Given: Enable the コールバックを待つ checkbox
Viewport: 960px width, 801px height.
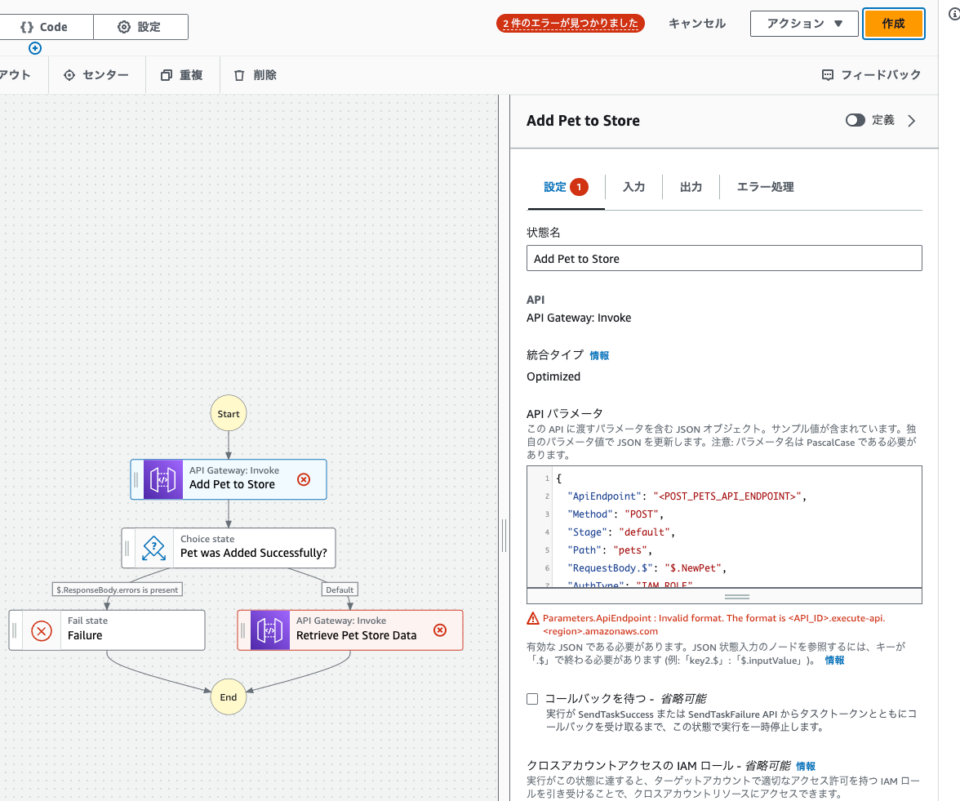Looking at the screenshot, I should 532,699.
